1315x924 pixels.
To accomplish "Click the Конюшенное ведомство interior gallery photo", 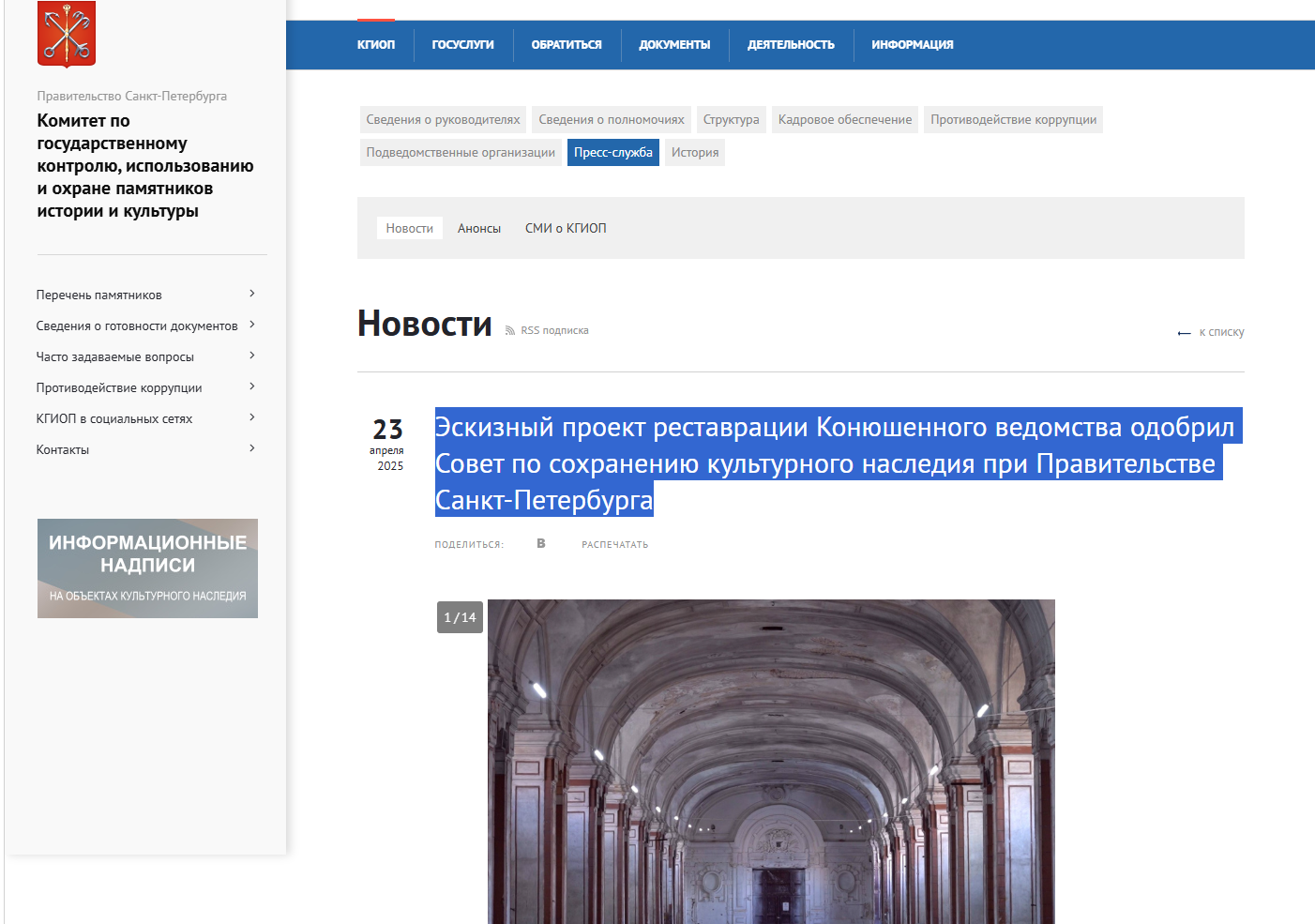I will (x=771, y=762).
